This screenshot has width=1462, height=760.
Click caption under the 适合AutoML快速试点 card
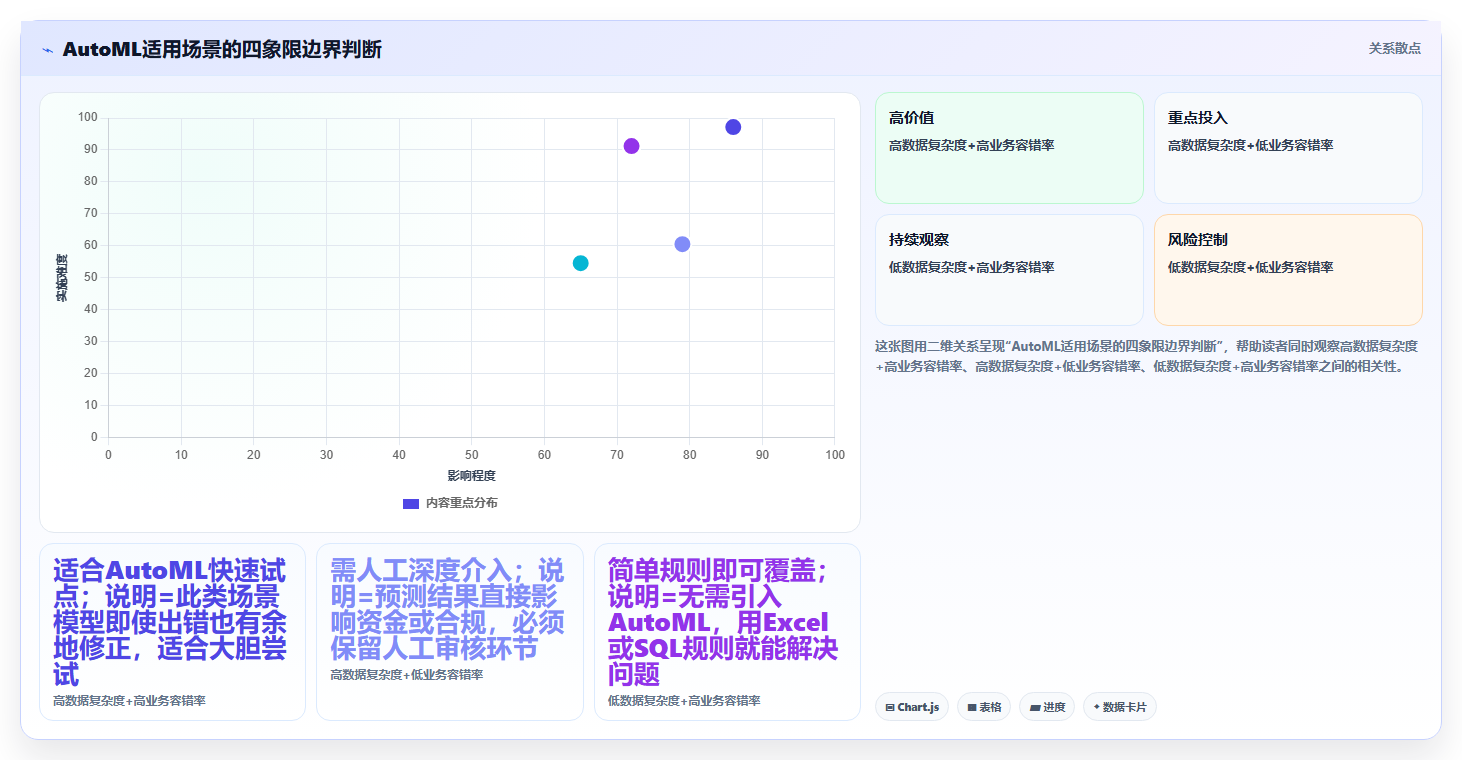[x=129, y=701]
